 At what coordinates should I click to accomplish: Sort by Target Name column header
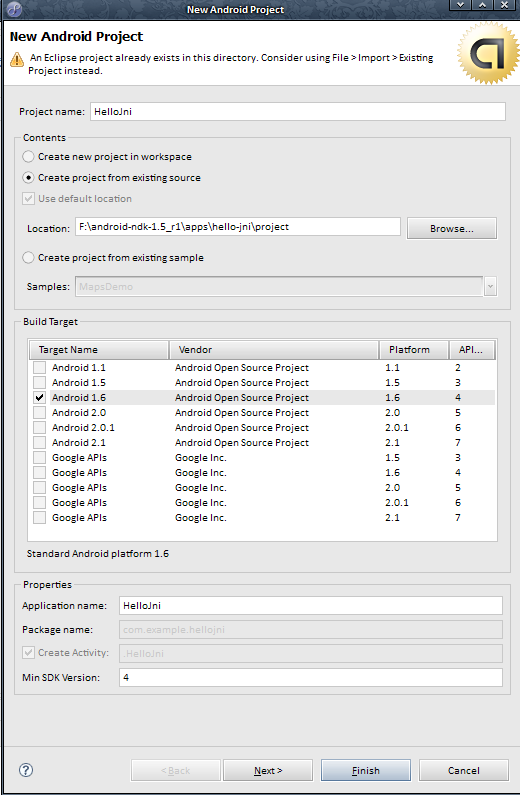[x=99, y=350]
